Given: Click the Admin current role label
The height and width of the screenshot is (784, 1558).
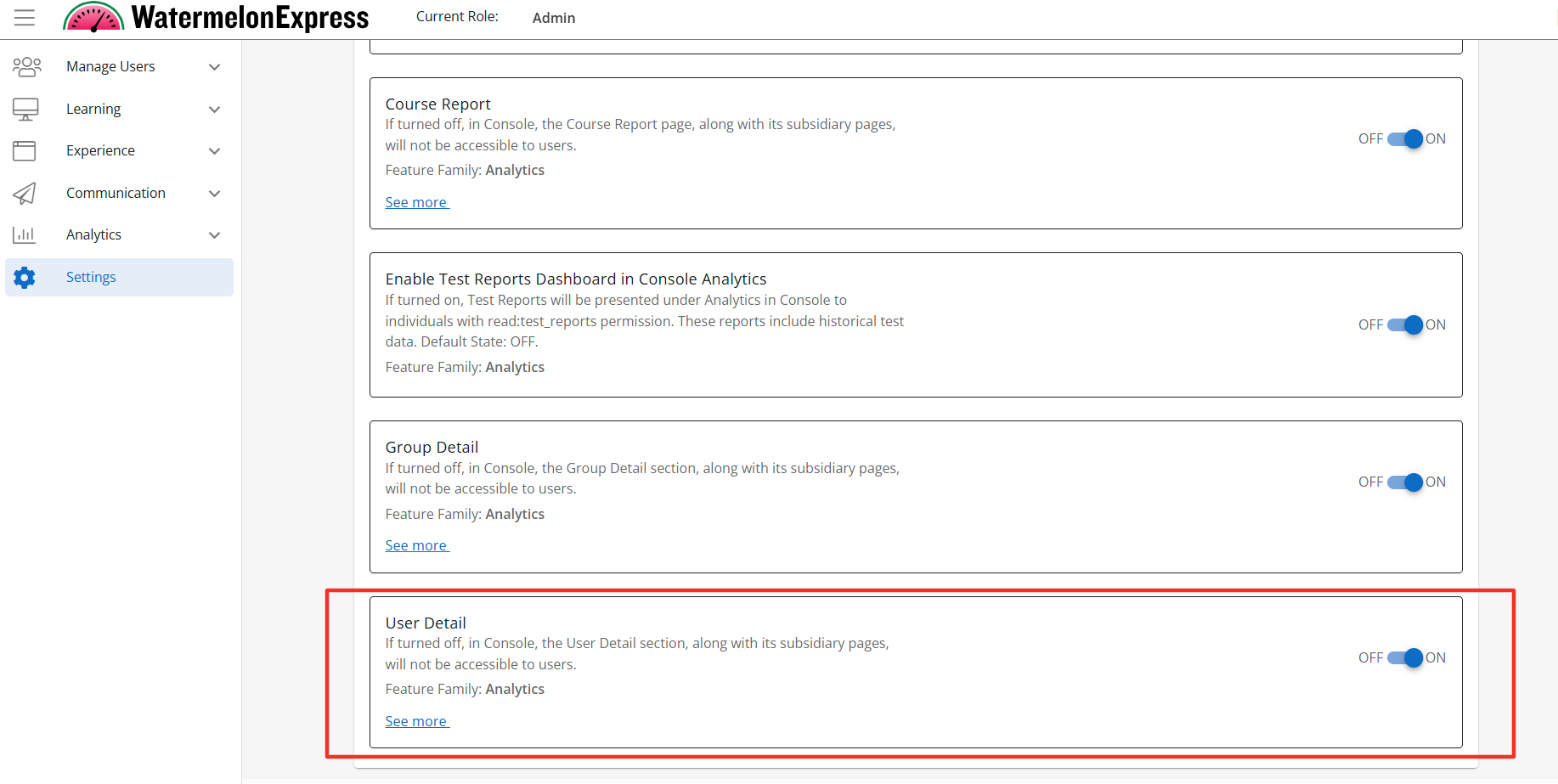Looking at the screenshot, I should pos(554,18).
